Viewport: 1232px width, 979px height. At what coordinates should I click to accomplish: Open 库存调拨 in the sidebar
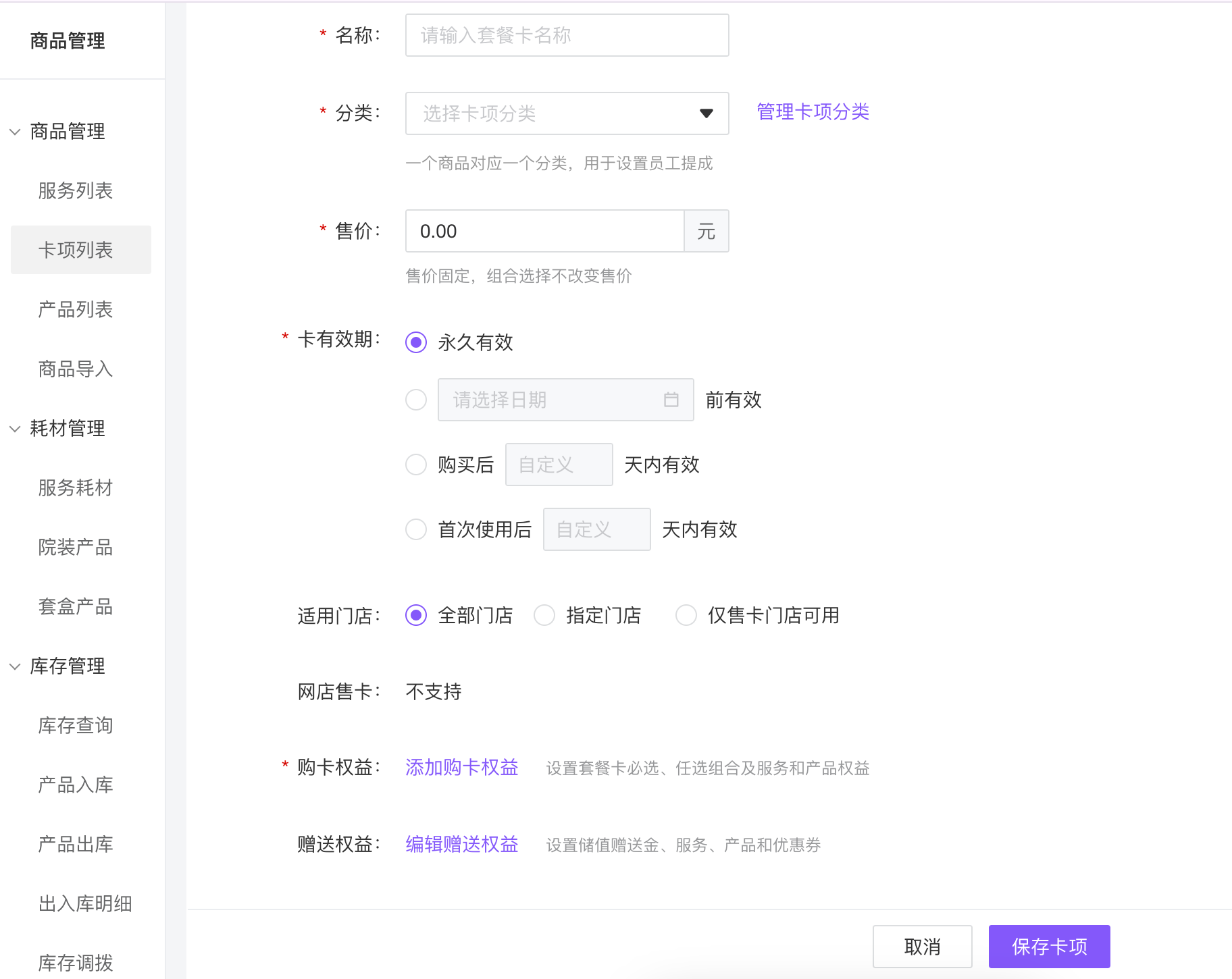click(75, 963)
